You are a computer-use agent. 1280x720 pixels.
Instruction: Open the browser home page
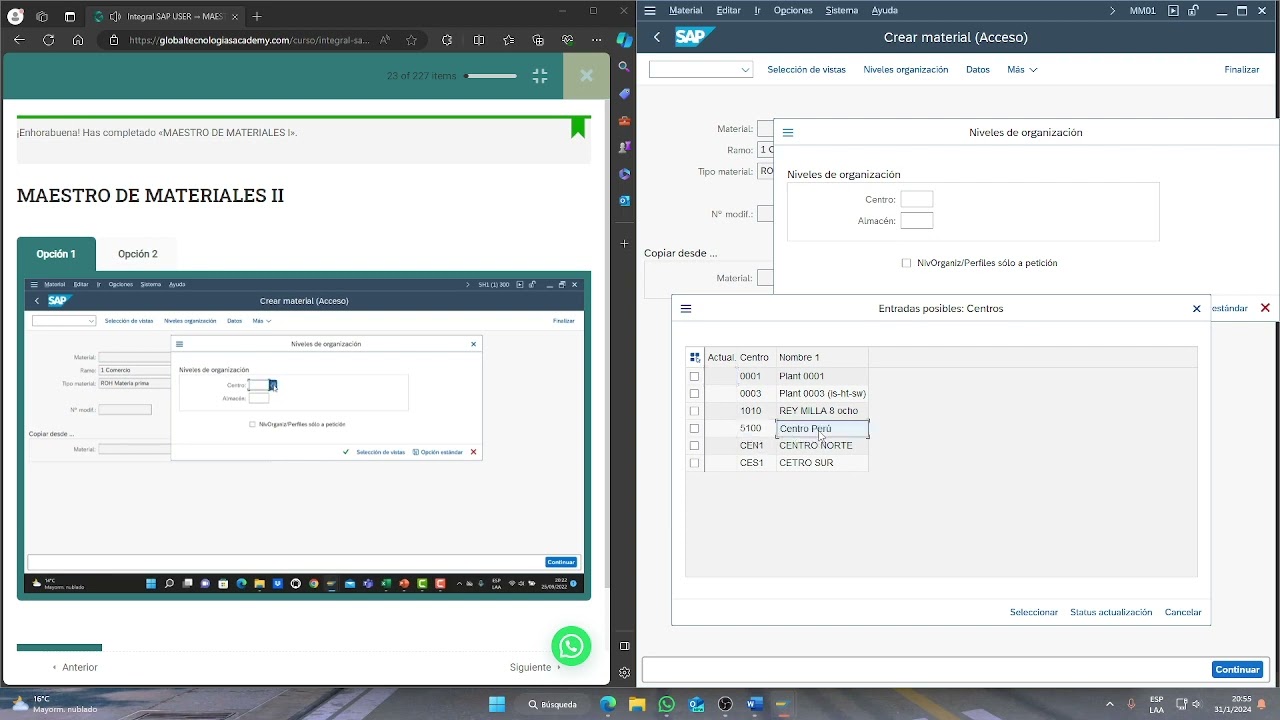click(x=78, y=40)
